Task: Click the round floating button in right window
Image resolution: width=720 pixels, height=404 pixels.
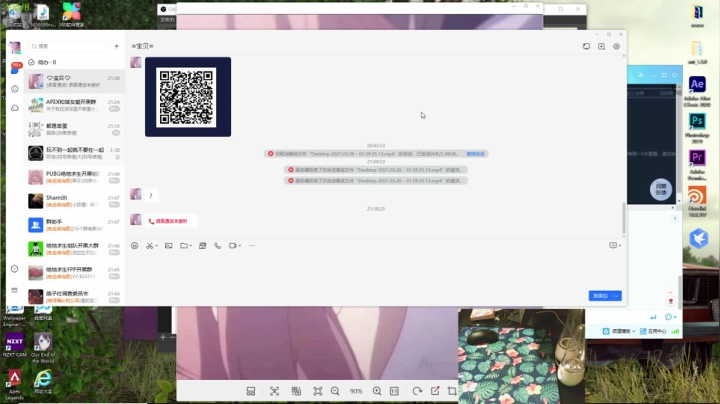Action: [x=661, y=189]
